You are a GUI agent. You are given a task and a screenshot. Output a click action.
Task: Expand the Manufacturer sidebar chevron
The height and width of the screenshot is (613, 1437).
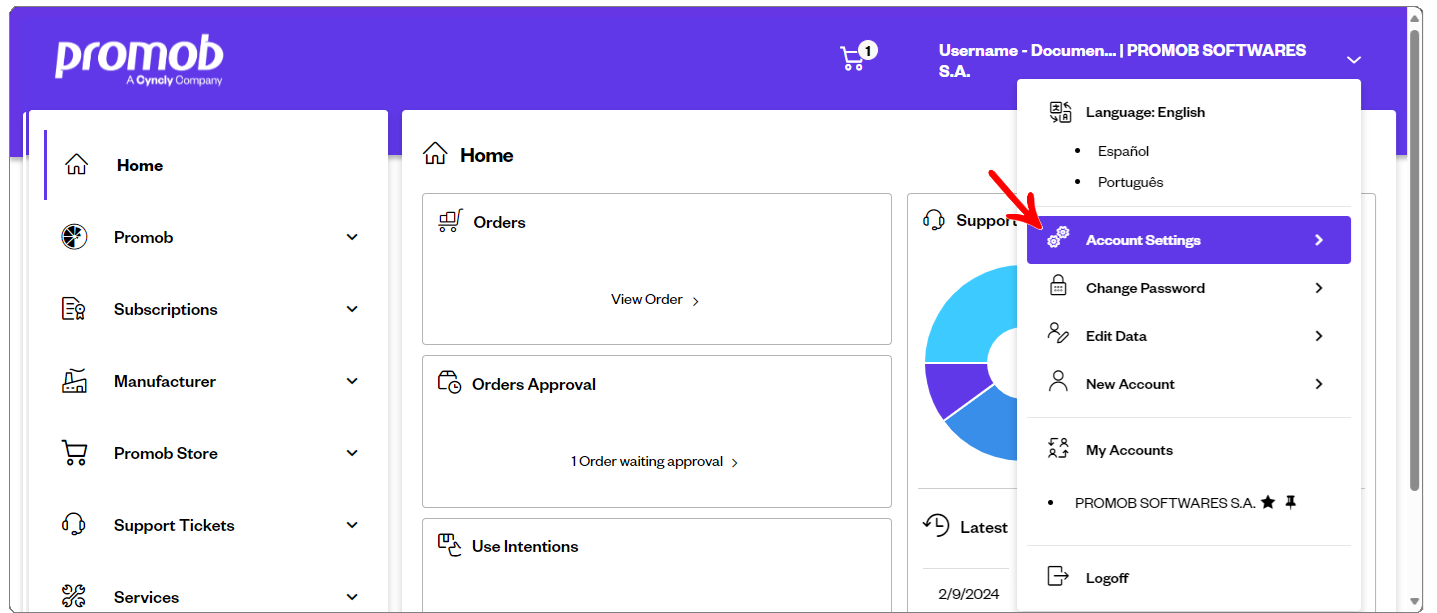pyautogui.click(x=352, y=381)
